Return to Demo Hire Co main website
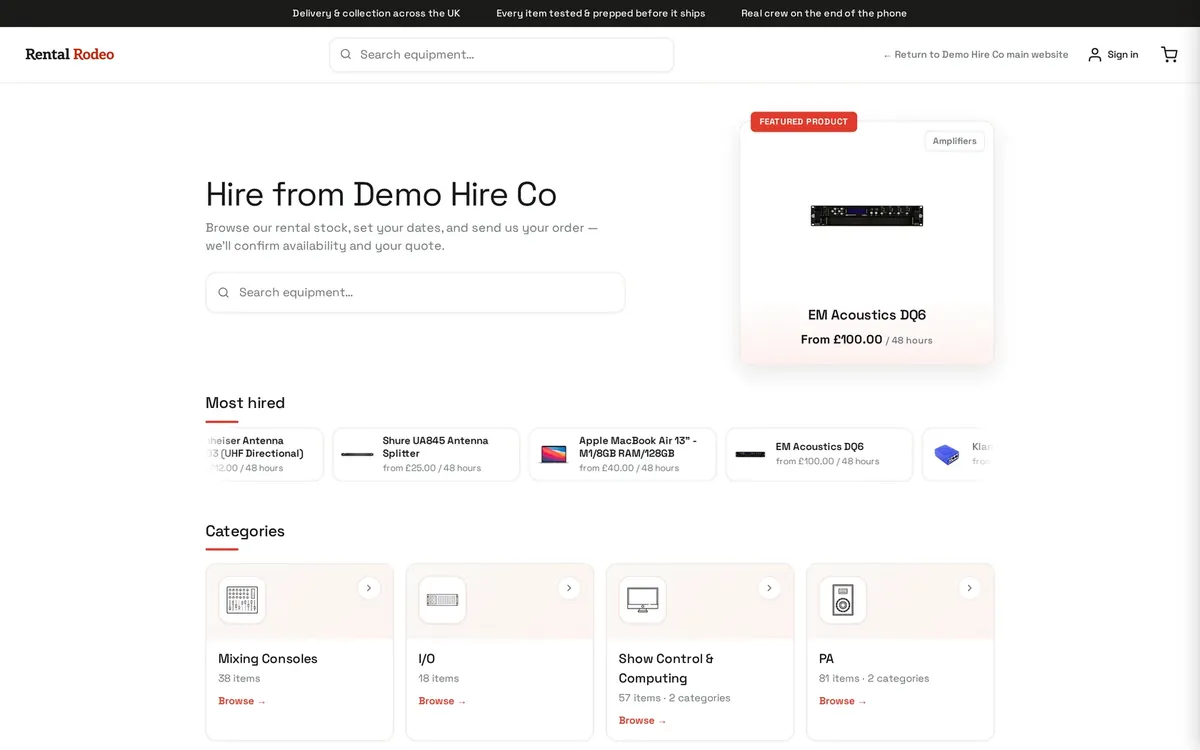 coord(975,55)
